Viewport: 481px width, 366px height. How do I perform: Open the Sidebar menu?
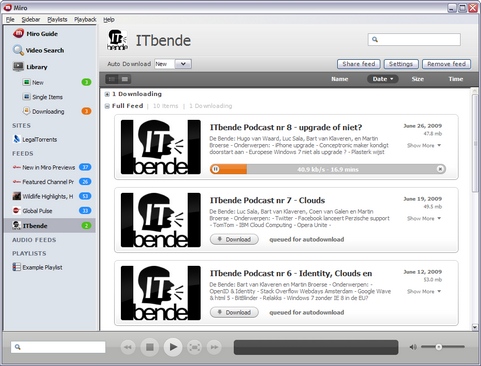click(x=31, y=20)
